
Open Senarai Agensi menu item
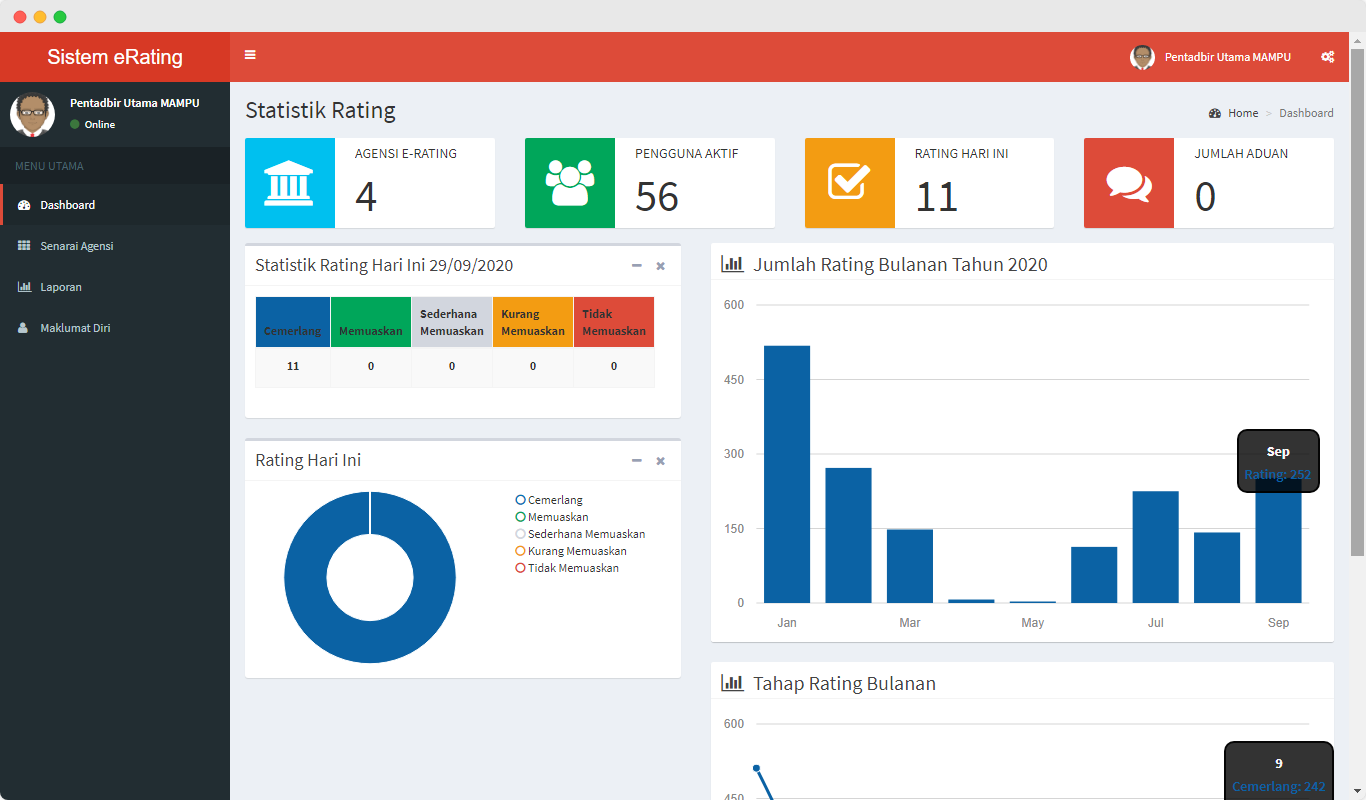[115, 246]
